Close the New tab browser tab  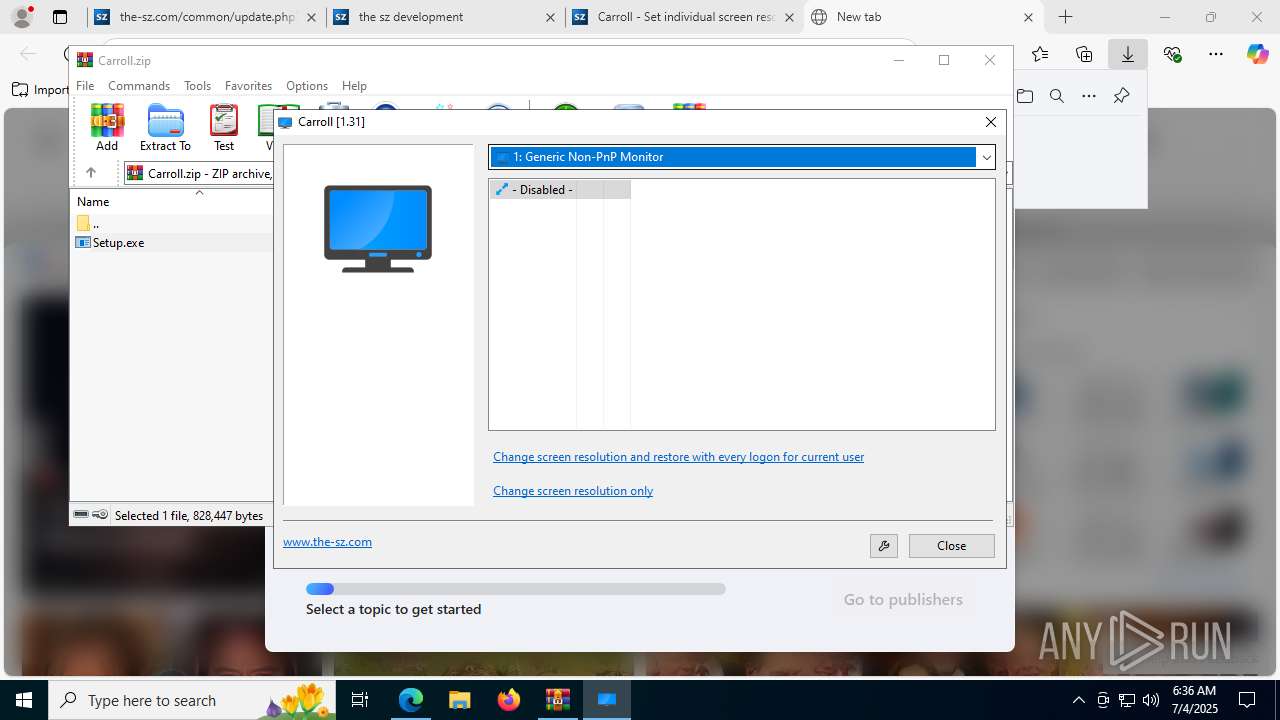pos(1028,17)
